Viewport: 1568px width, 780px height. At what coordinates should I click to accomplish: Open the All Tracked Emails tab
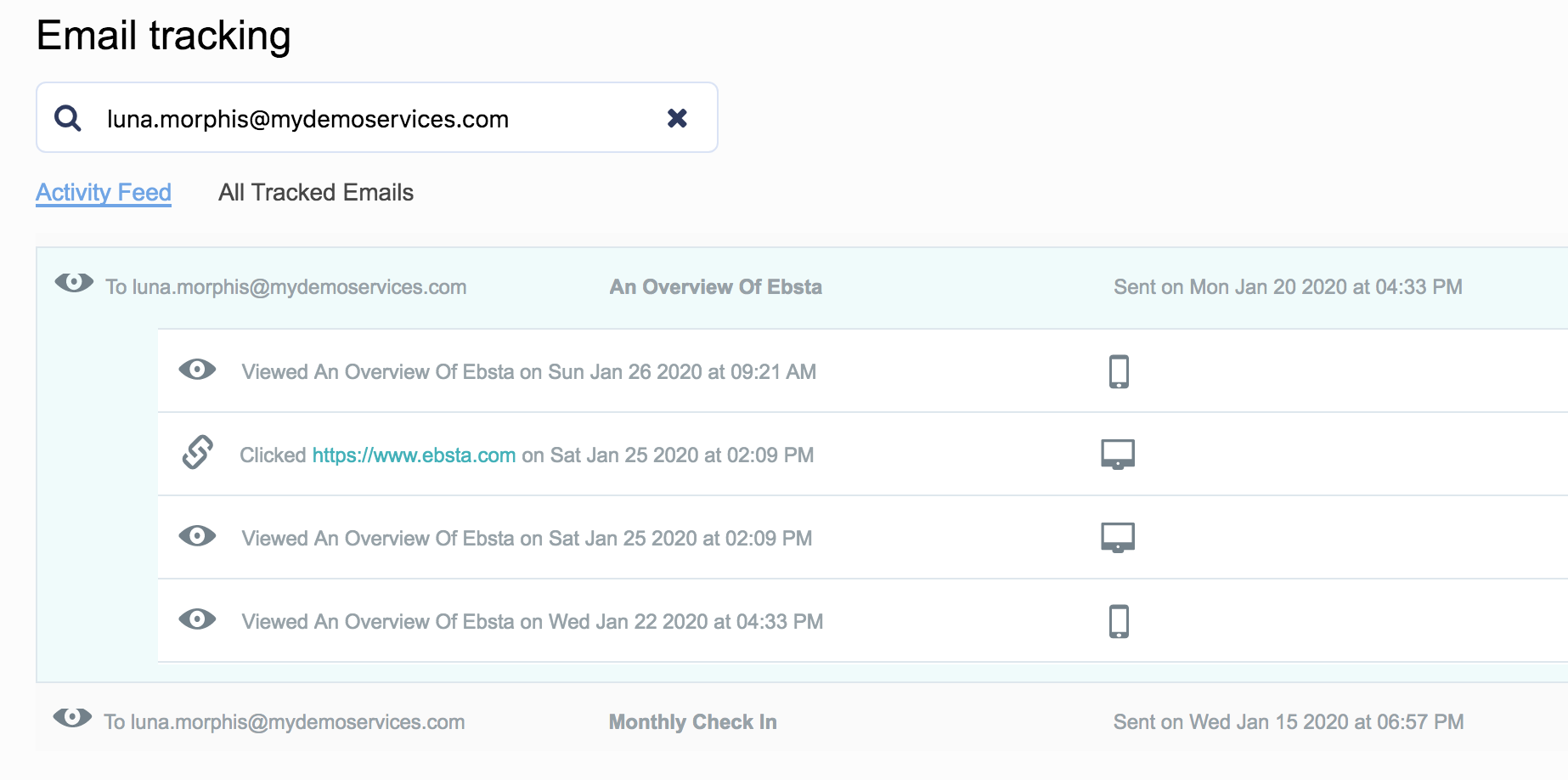click(x=316, y=193)
